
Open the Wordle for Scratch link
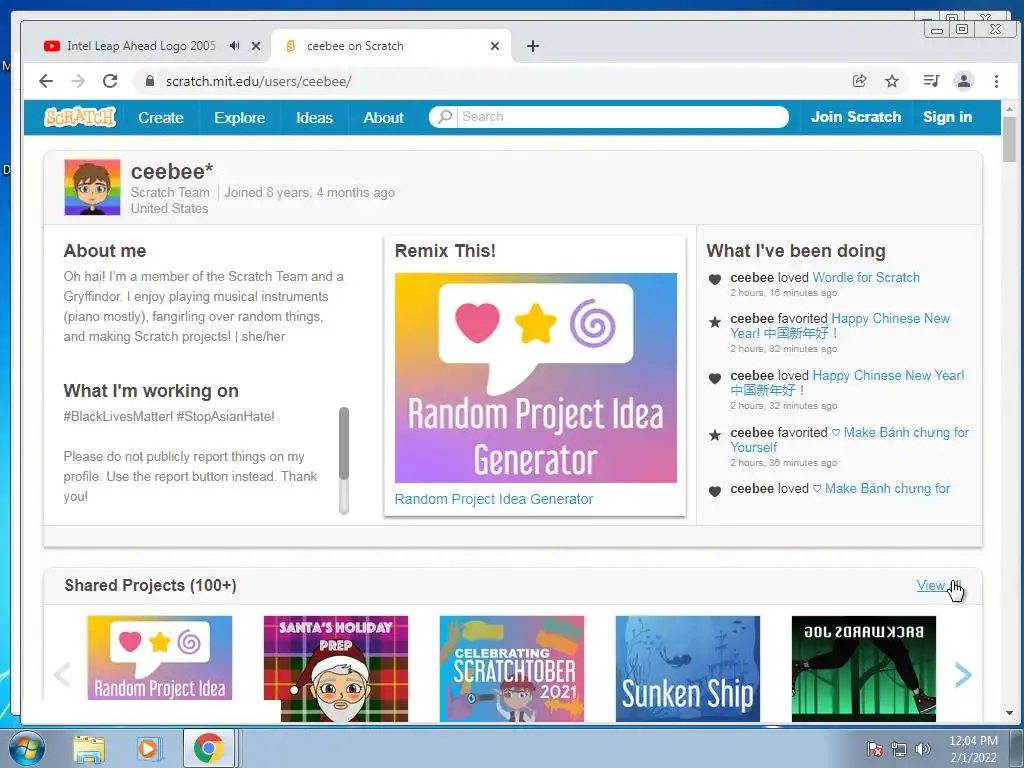(866, 278)
